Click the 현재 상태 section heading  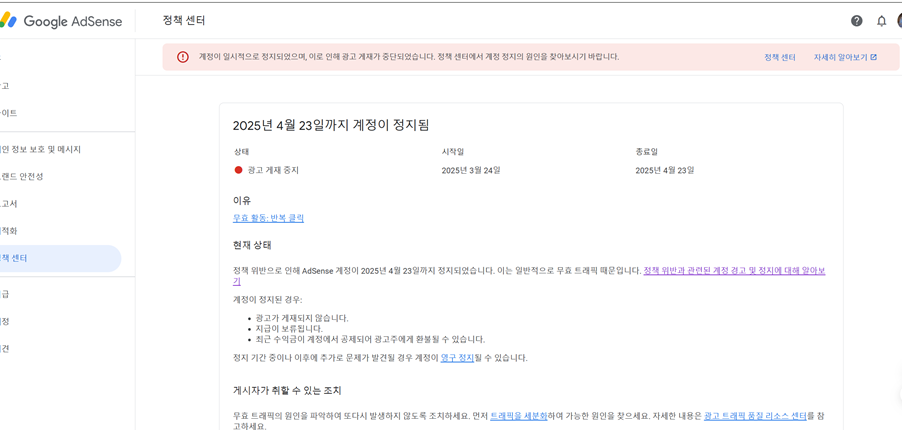pos(252,245)
